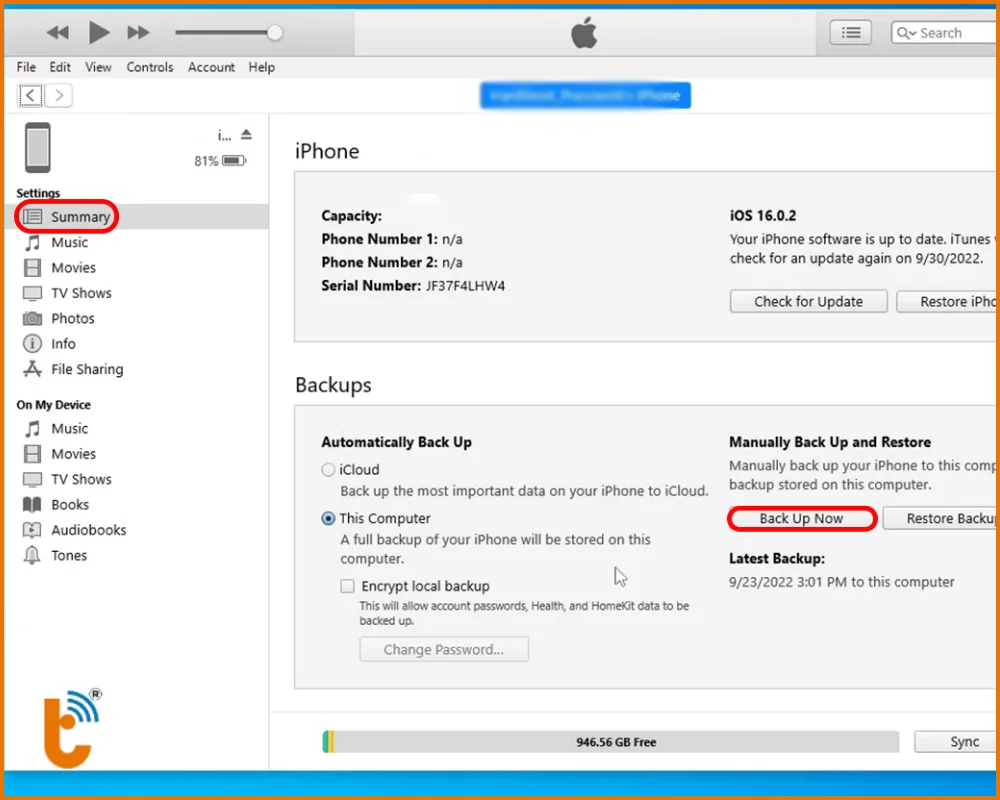Image resolution: width=1000 pixels, height=800 pixels.
Task: Go forward with the right arrow button
Action: coord(59,96)
